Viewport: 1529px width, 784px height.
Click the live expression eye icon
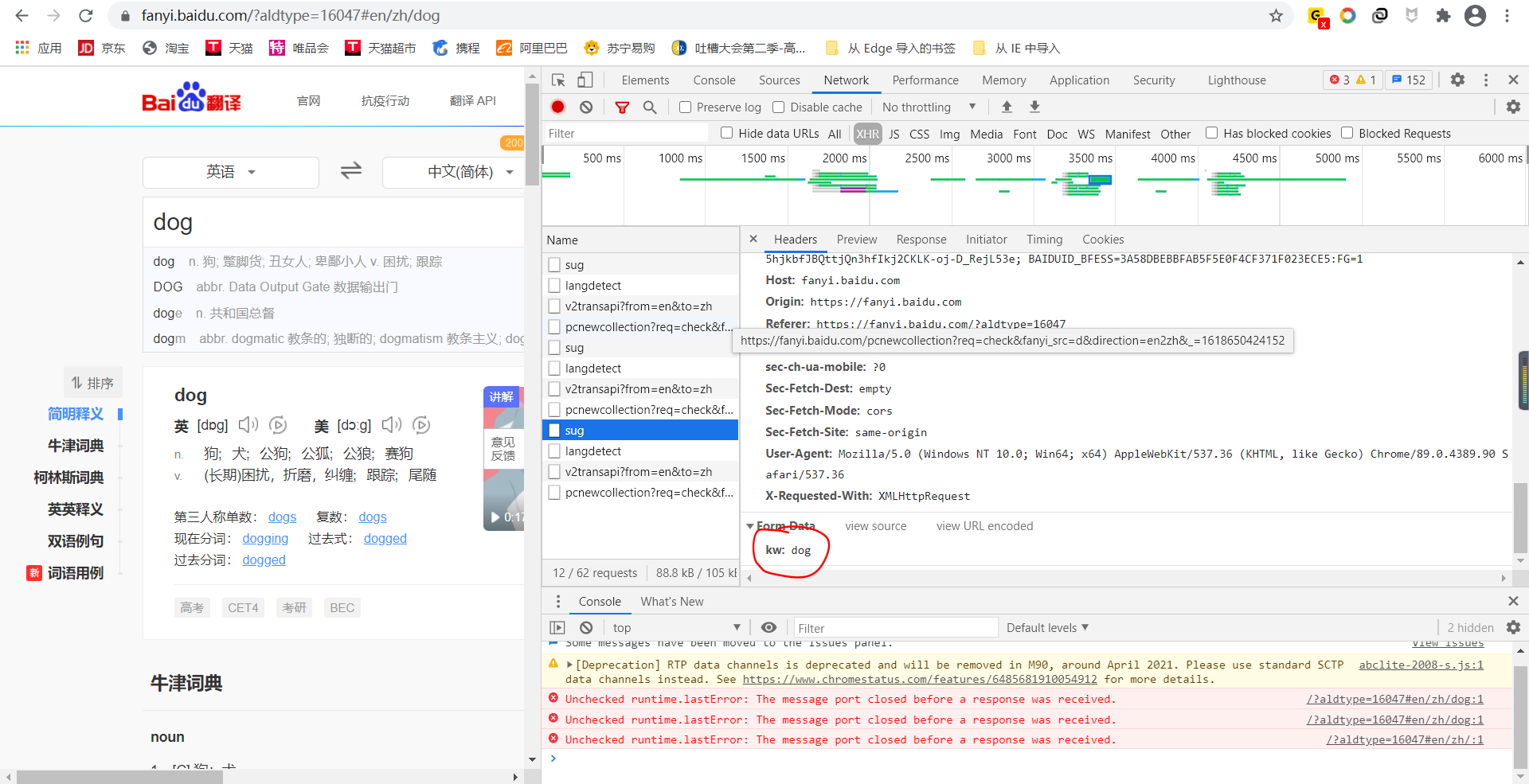tap(768, 627)
